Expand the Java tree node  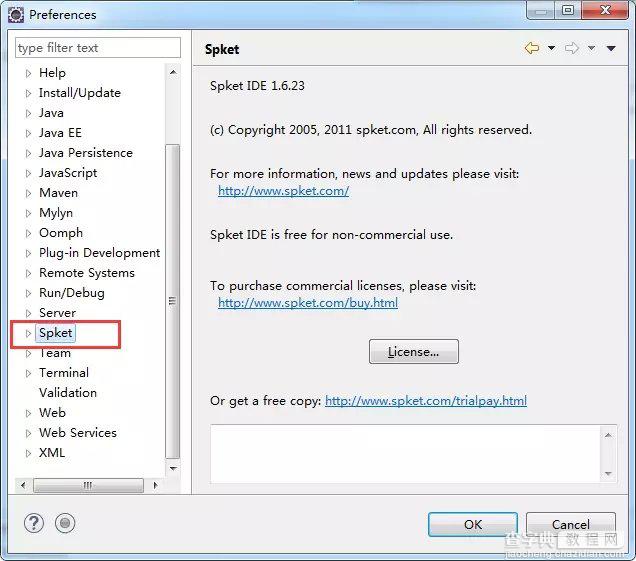pyautogui.click(x=28, y=113)
